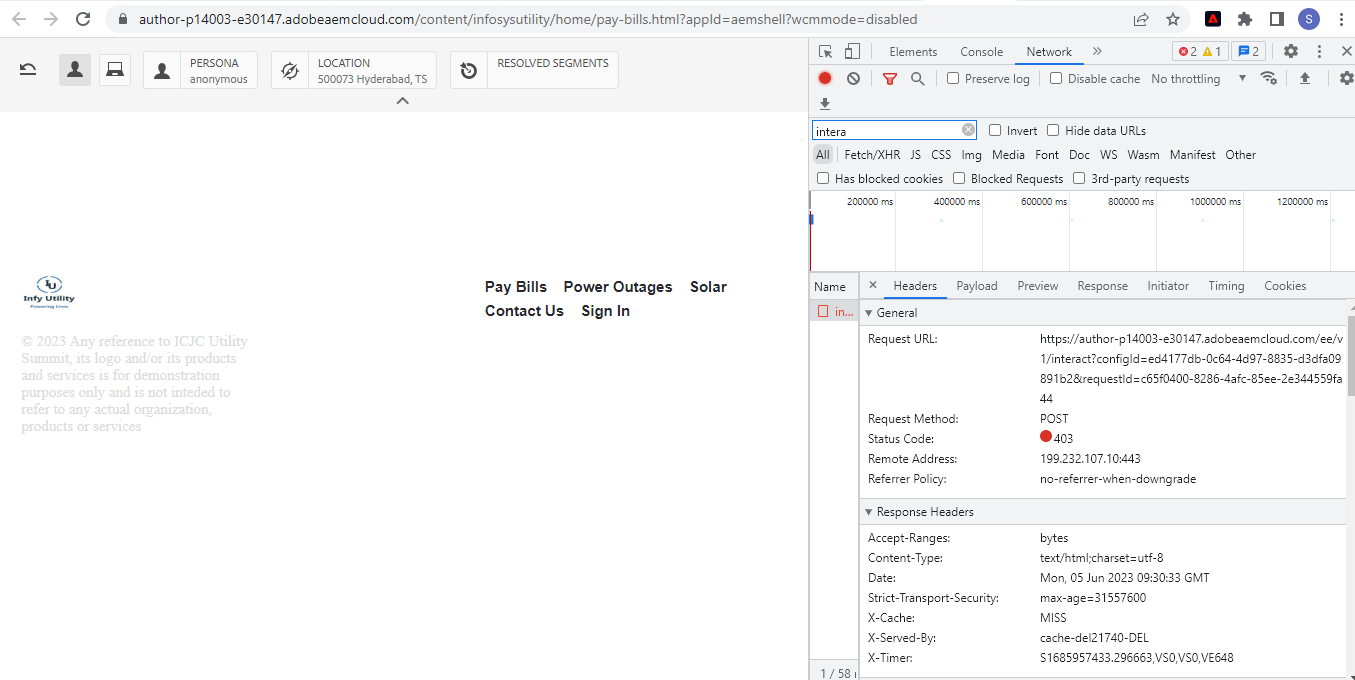Collapse the ContextHub toolbar chevron
This screenshot has width=1355, height=680.
click(x=402, y=100)
